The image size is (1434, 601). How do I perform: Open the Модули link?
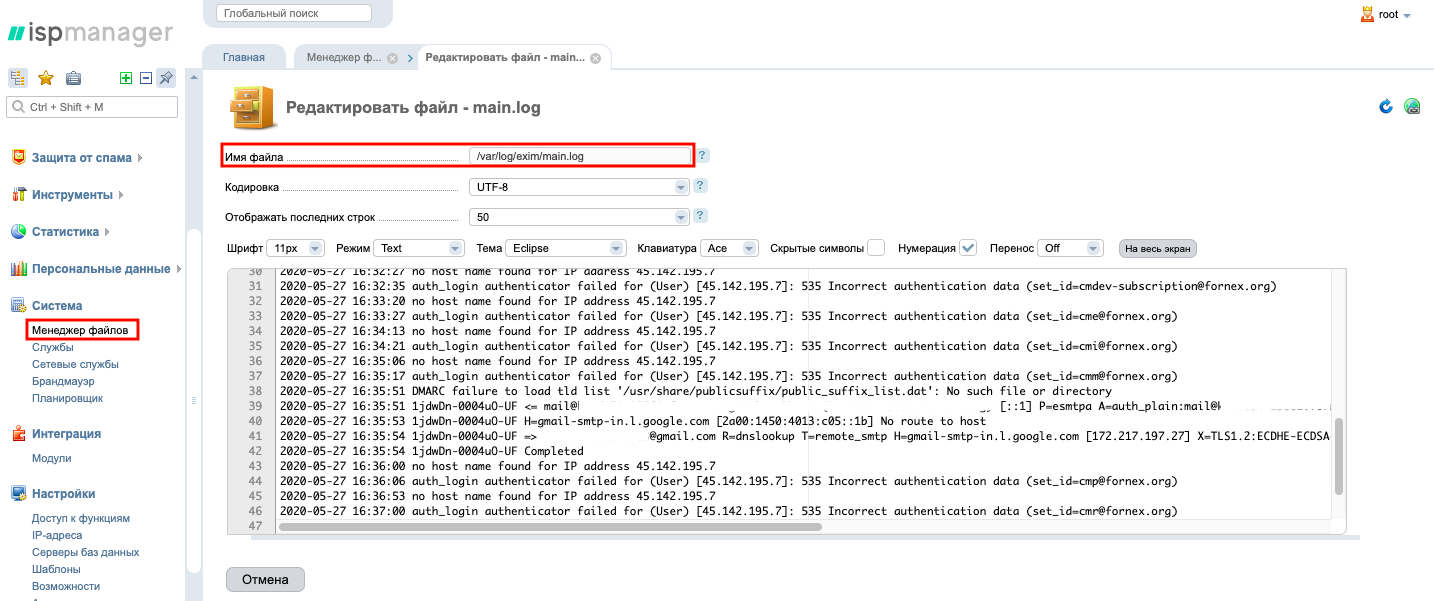[51, 458]
